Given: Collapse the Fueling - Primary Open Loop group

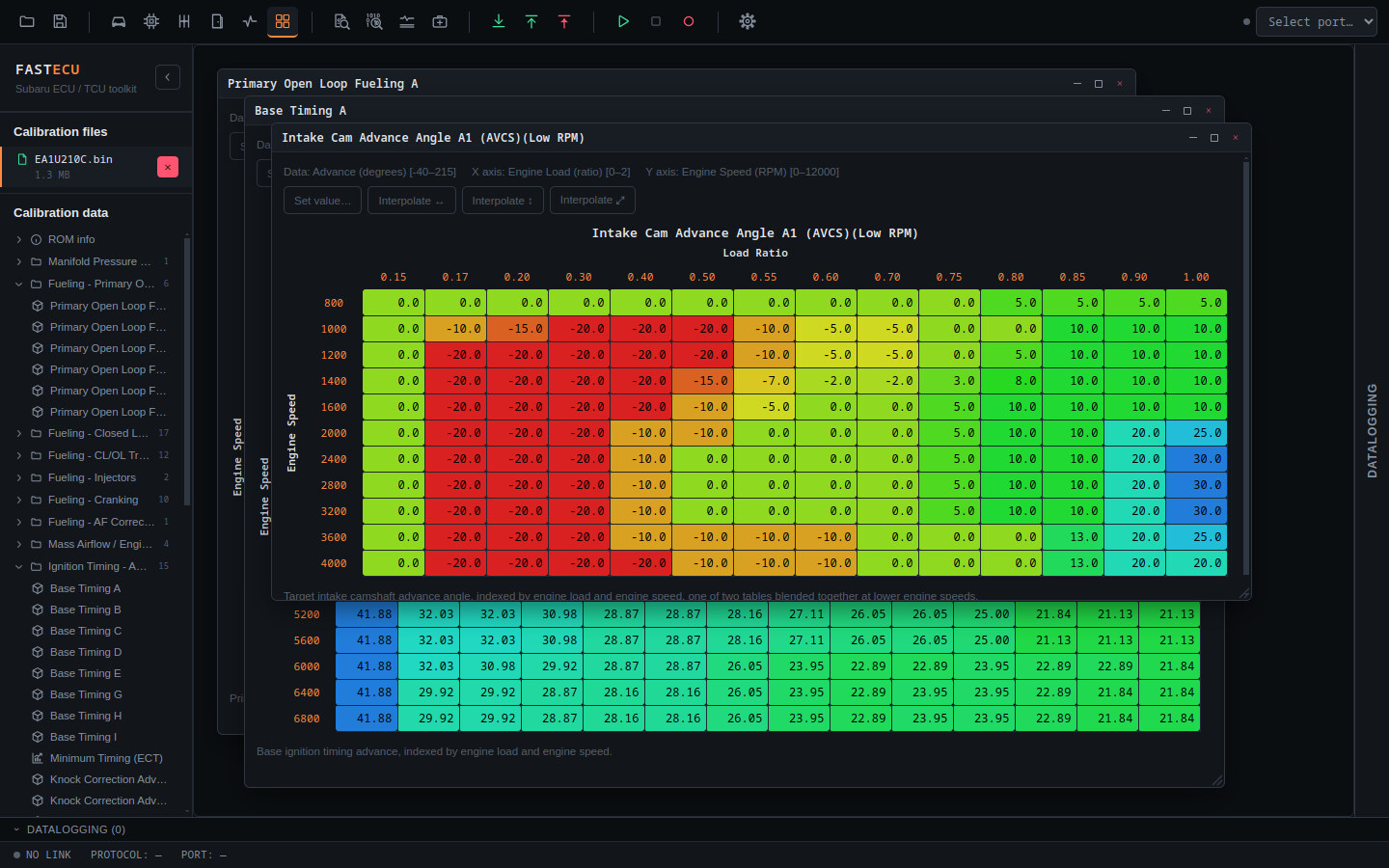Looking at the screenshot, I should (19, 284).
